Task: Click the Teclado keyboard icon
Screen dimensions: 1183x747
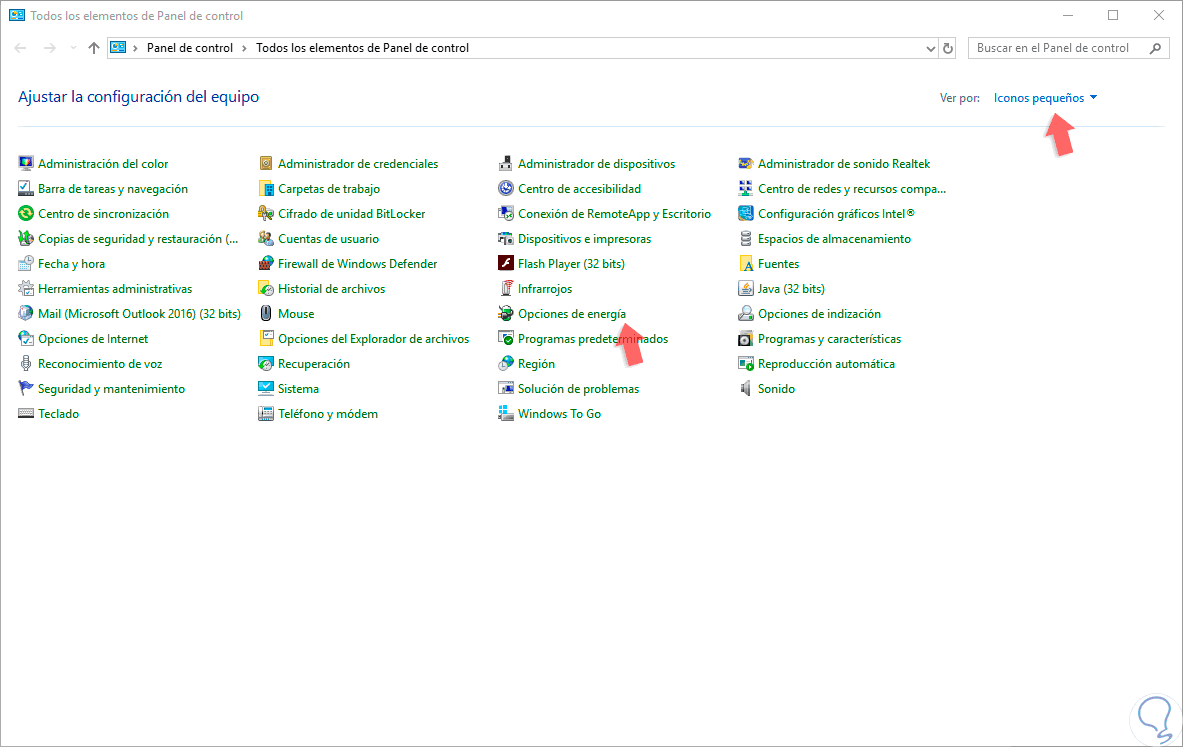Action: point(26,414)
